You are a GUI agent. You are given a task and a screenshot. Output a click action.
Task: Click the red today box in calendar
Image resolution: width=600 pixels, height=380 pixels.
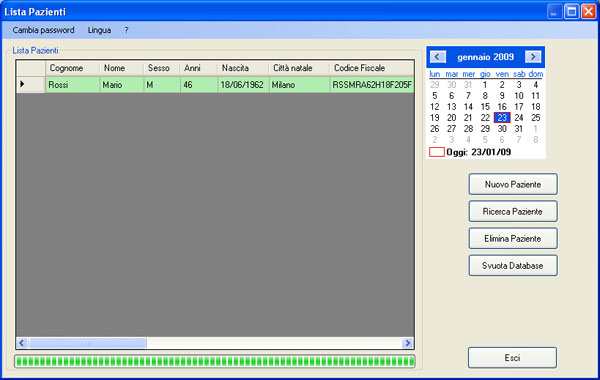tap(437, 152)
